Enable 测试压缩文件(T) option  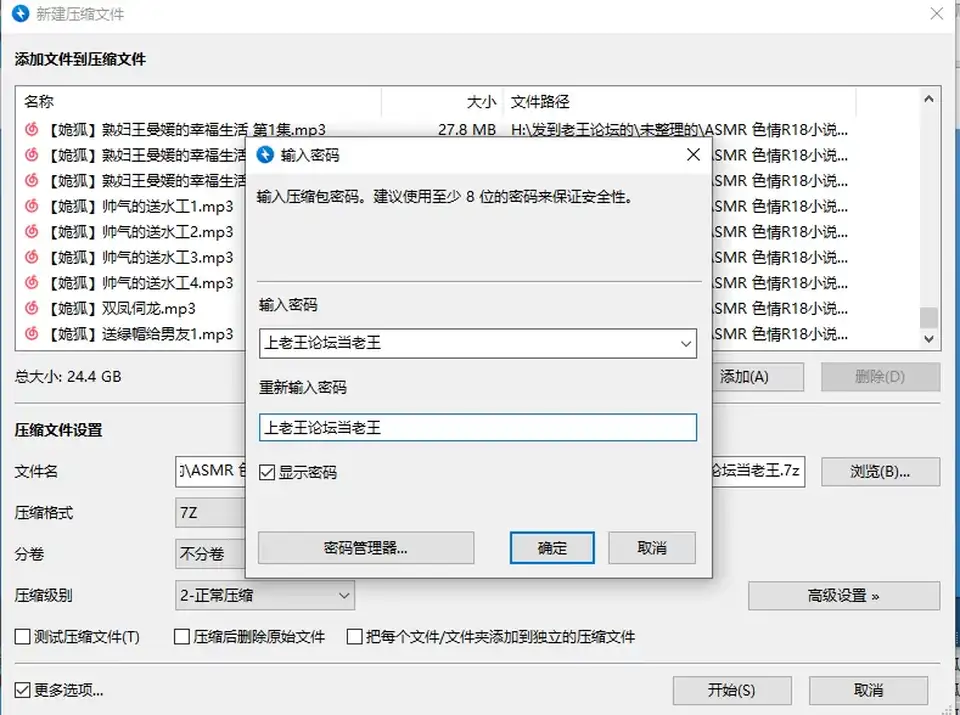pyautogui.click(x=23, y=637)
